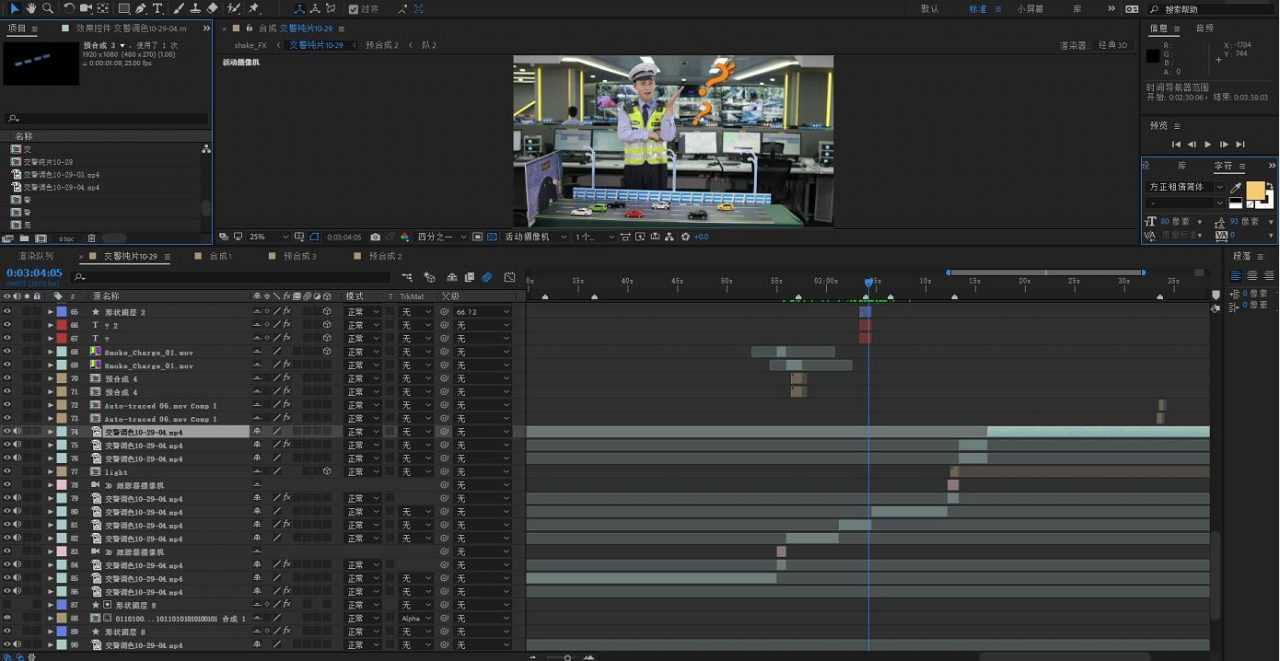
Task: Take a snapshot with the camera icon
Action: [x=375, y=237]
